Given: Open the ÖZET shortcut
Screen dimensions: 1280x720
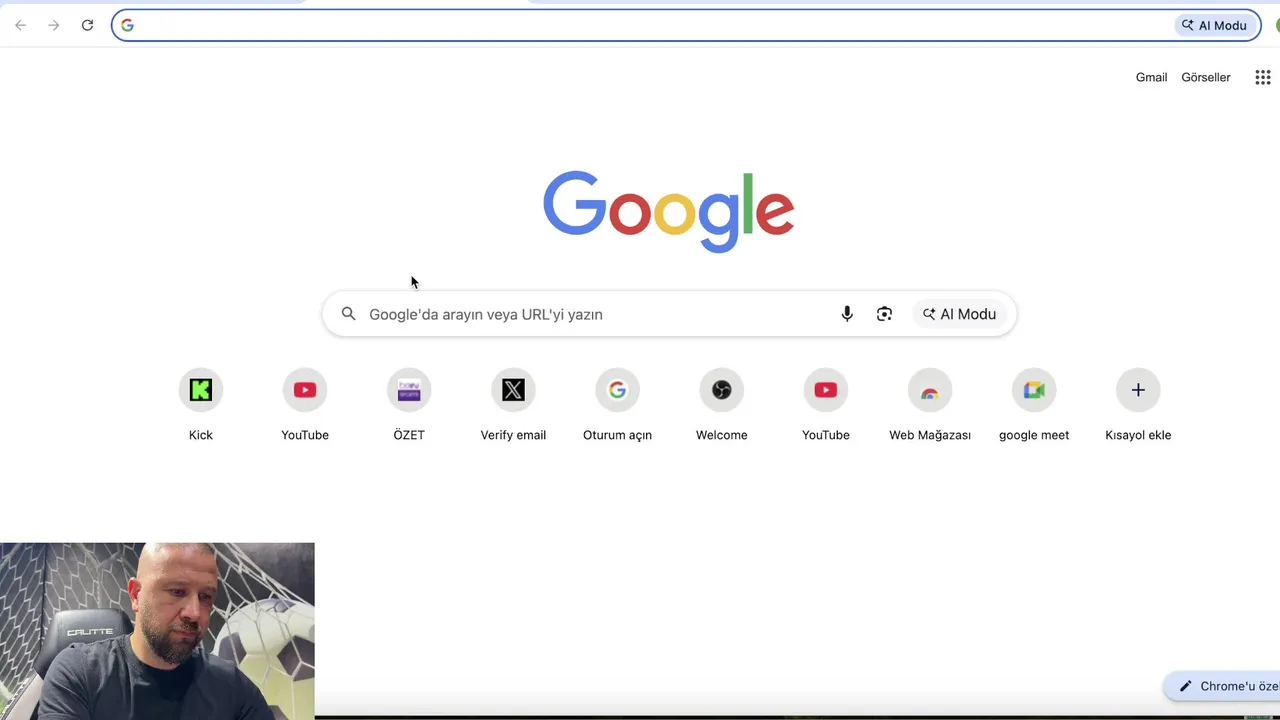Looking at the screenshot, I should pyautogui.click(x=409, y=405).
